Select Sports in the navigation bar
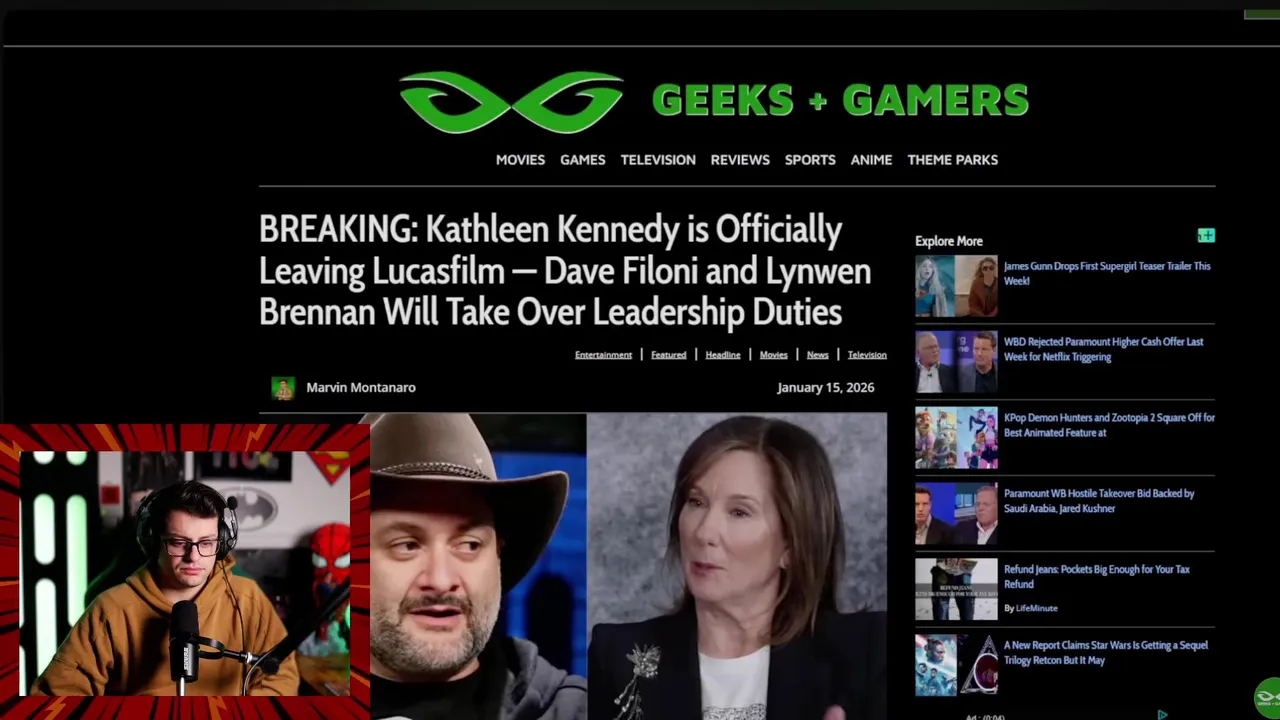This screenshot has width=1280, height=720. click(x=810, y=160)
